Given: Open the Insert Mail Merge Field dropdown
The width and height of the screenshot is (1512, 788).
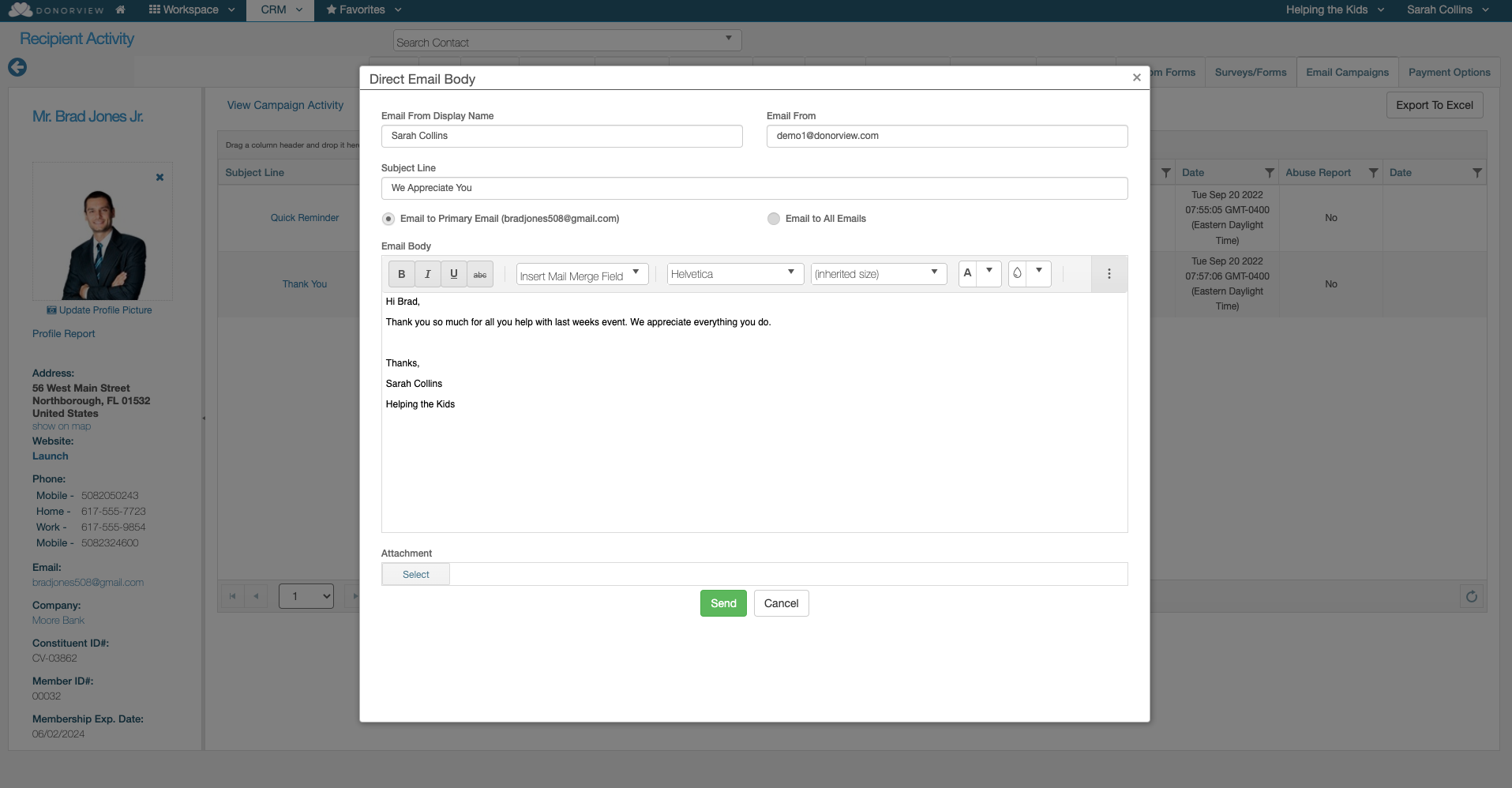Looking at the screenshot, I should tap(581, 274).
